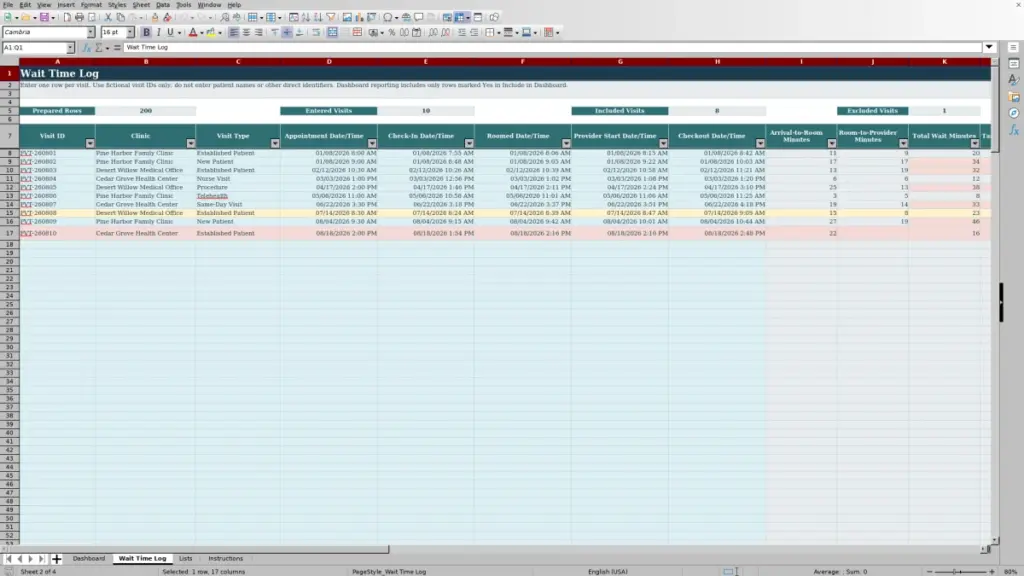Open the sidebar settings hamburger button
Viewport: 1024px width, 576px height.
1014,47
